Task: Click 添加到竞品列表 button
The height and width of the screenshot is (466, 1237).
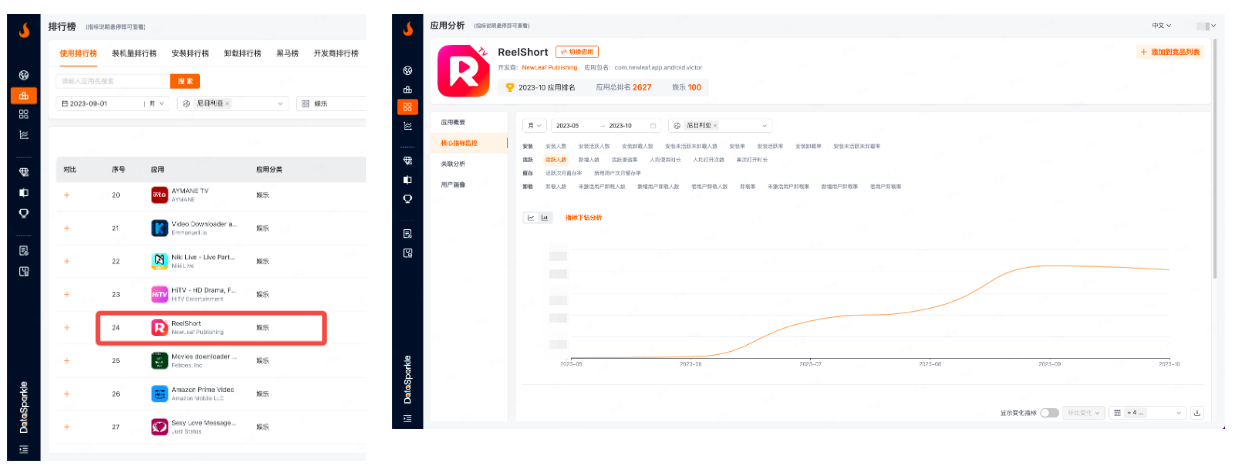Action: pyautogui.click(x=1170, y=52)
